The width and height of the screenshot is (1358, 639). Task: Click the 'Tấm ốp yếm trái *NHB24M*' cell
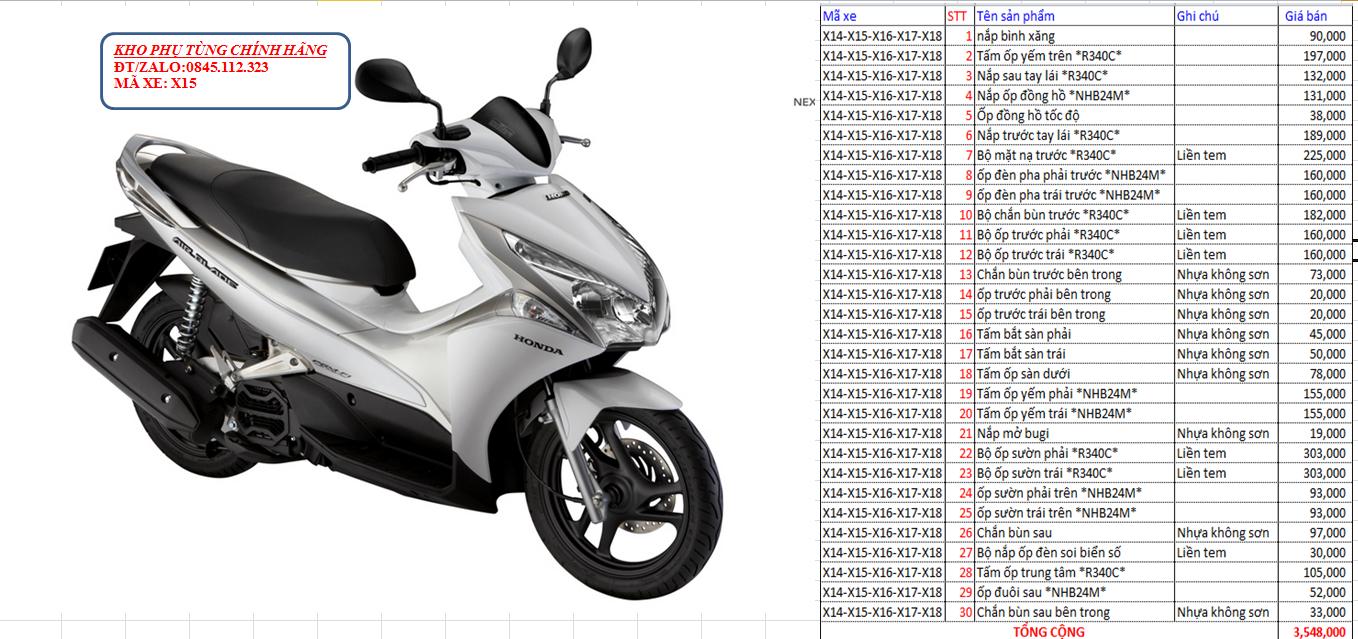tap(1074, 413)
